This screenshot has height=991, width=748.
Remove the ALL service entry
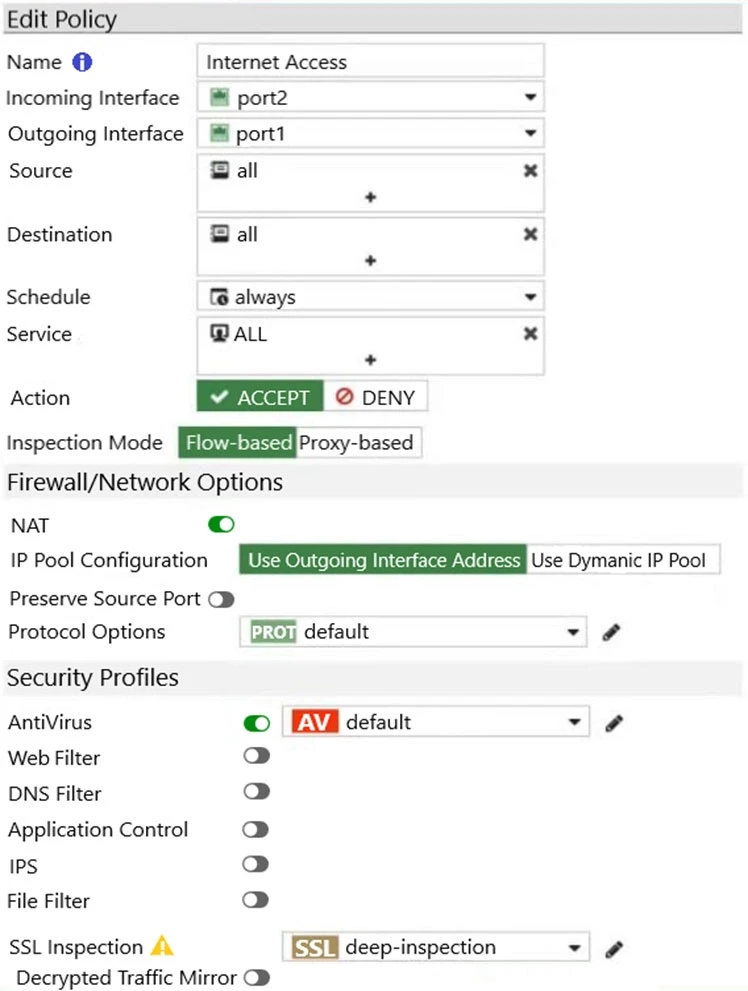coord(530,334)
